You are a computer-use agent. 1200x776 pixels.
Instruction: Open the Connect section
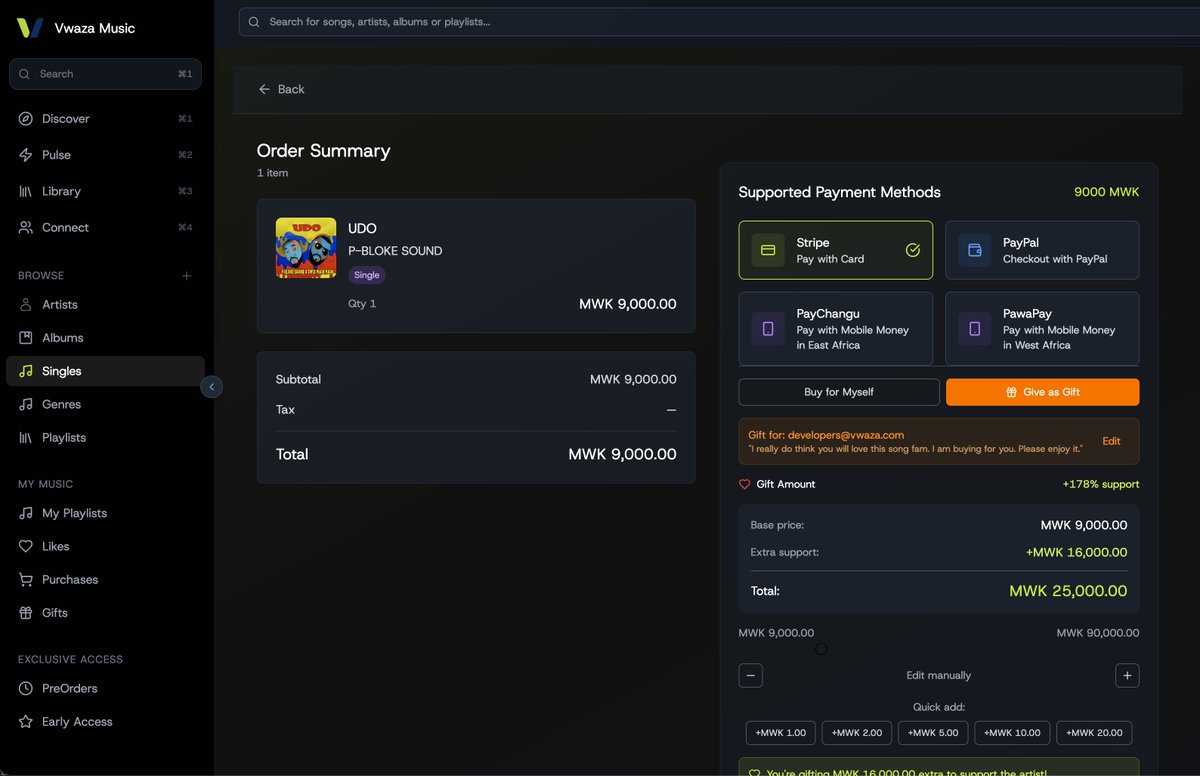(64, 227)
